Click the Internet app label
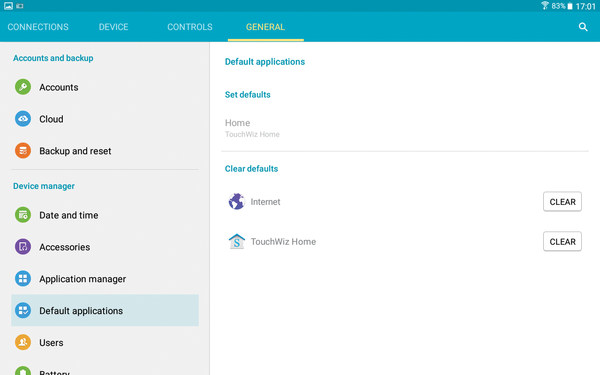Viewport: 600px width, 375px height. pyautogui.click(x=265, y=202)
